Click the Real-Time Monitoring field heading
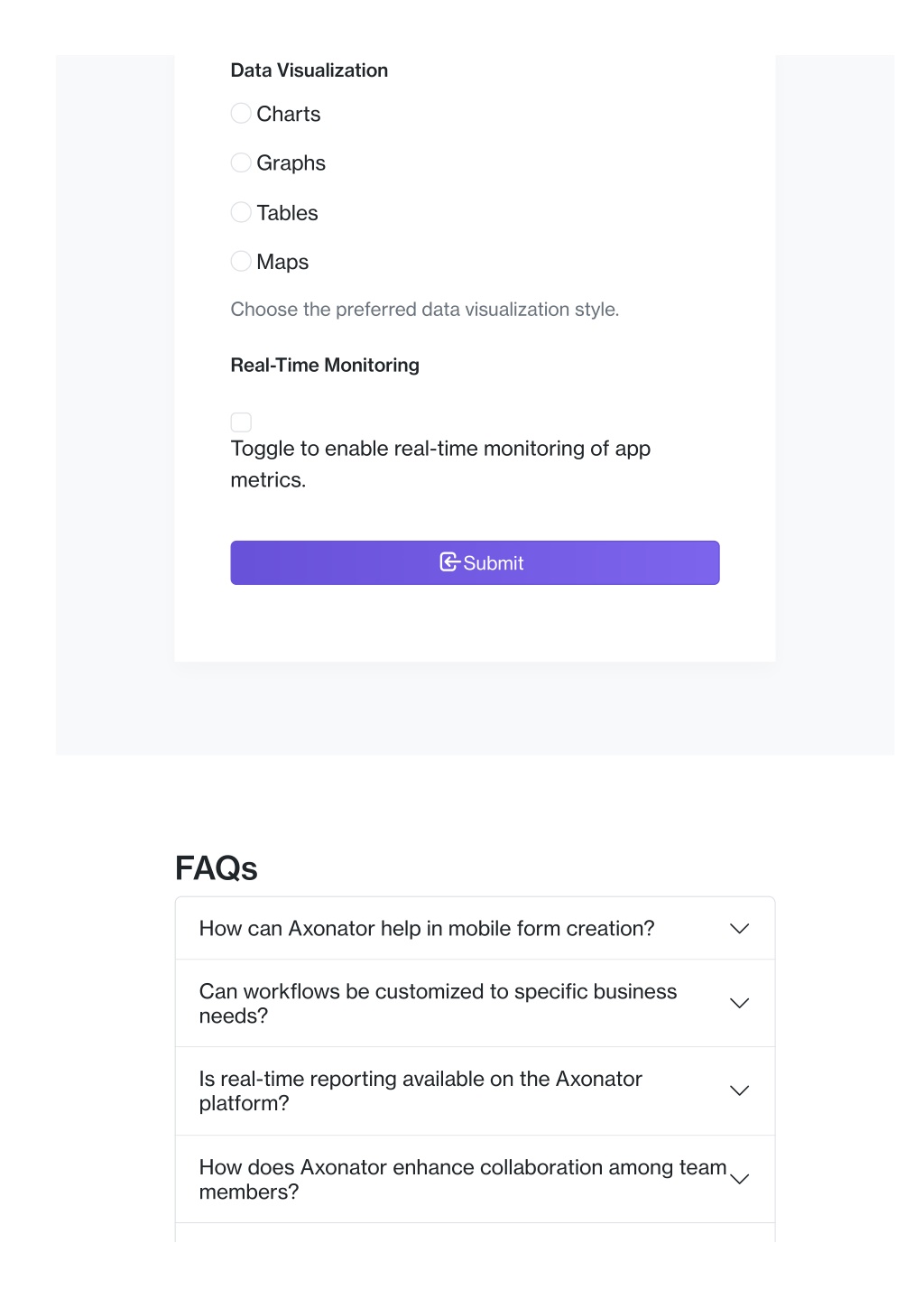 (x=325, y=366)
